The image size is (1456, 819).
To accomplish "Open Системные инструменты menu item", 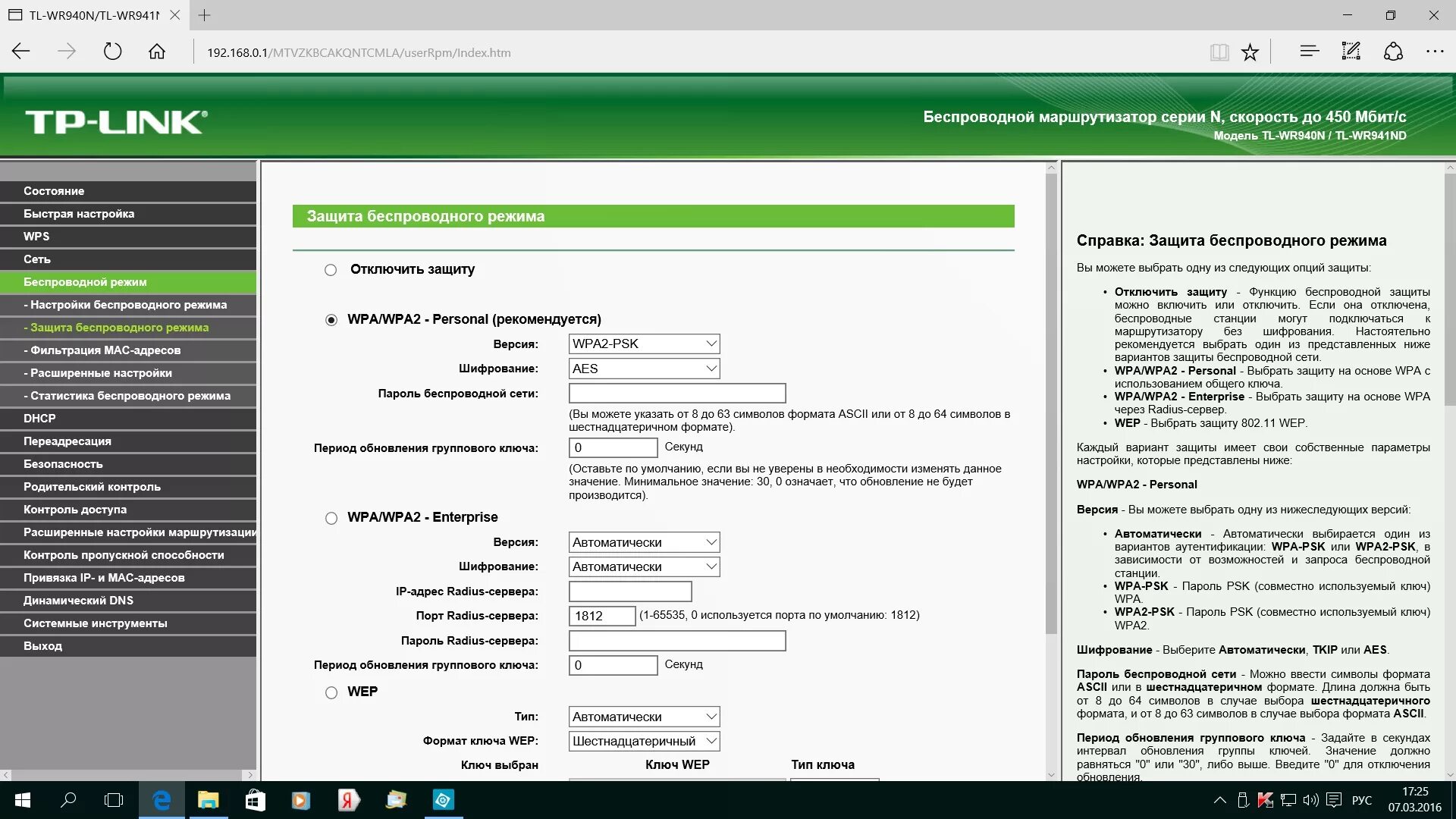I will pyautogui.click(x=128, y=623).
